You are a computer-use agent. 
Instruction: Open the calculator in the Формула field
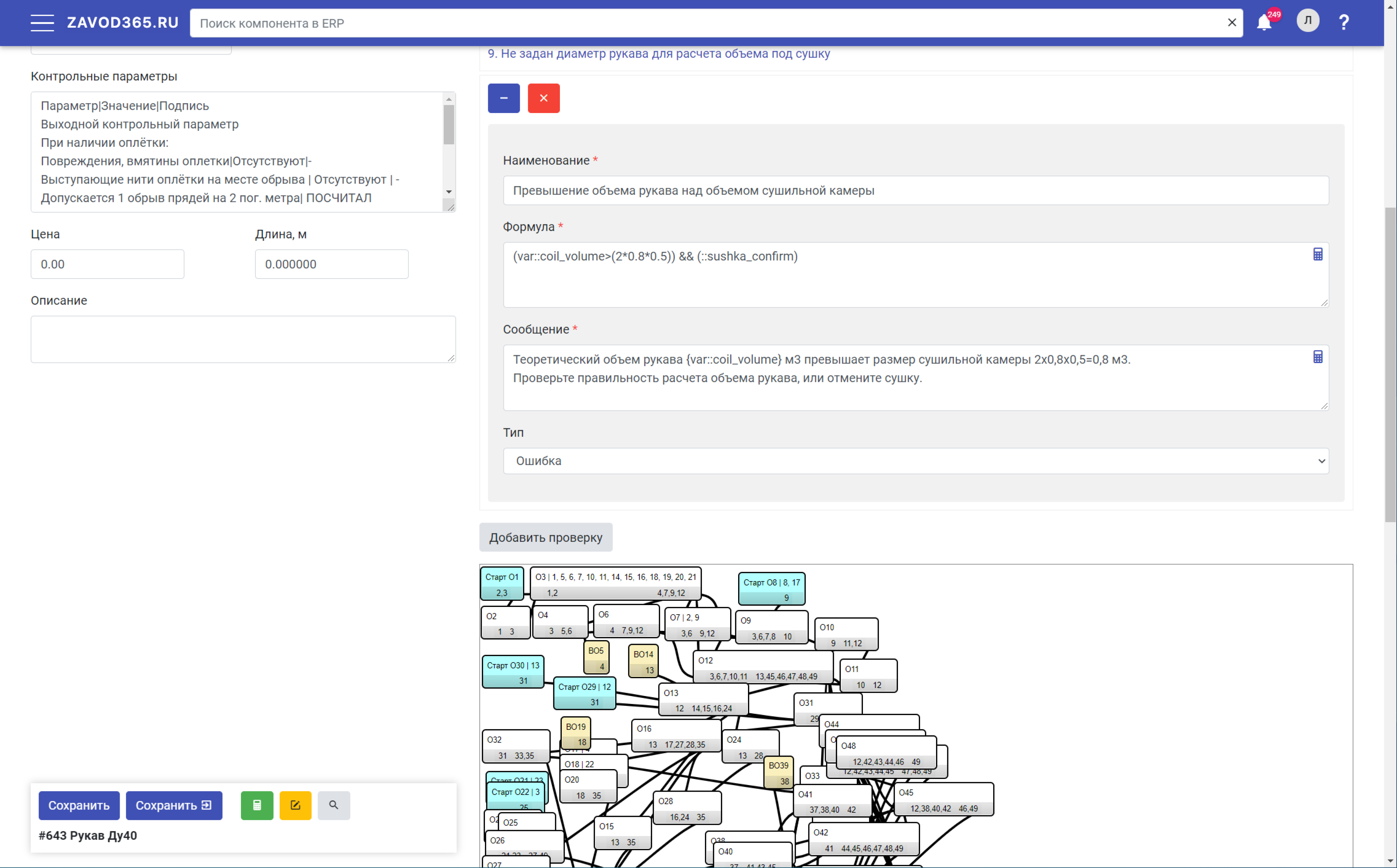(x=1318, y=254)
